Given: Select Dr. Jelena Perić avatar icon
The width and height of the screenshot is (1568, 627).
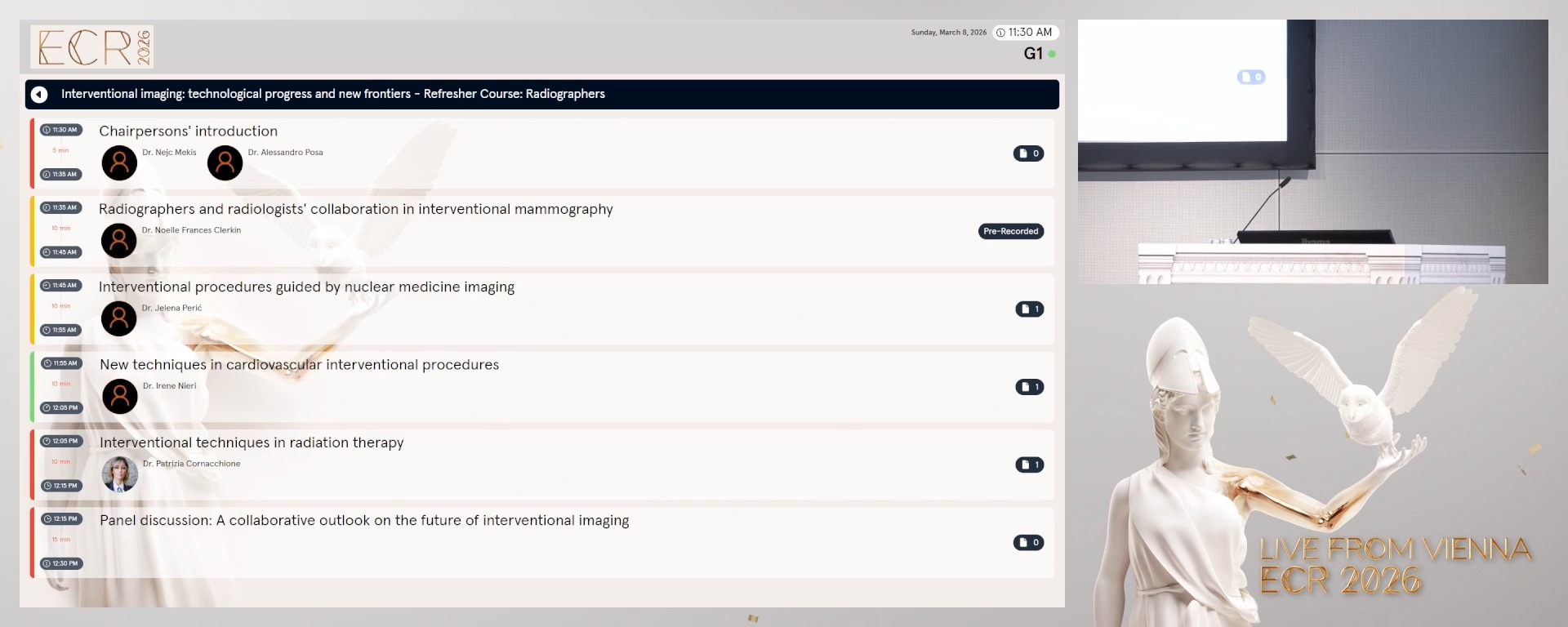Looking at the screenshot, I should (x=119, y=318).
